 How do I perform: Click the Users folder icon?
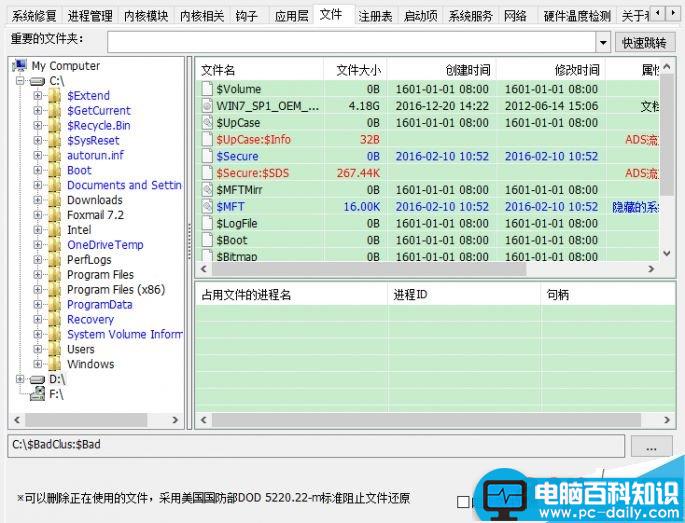click(x=54, y=349)
